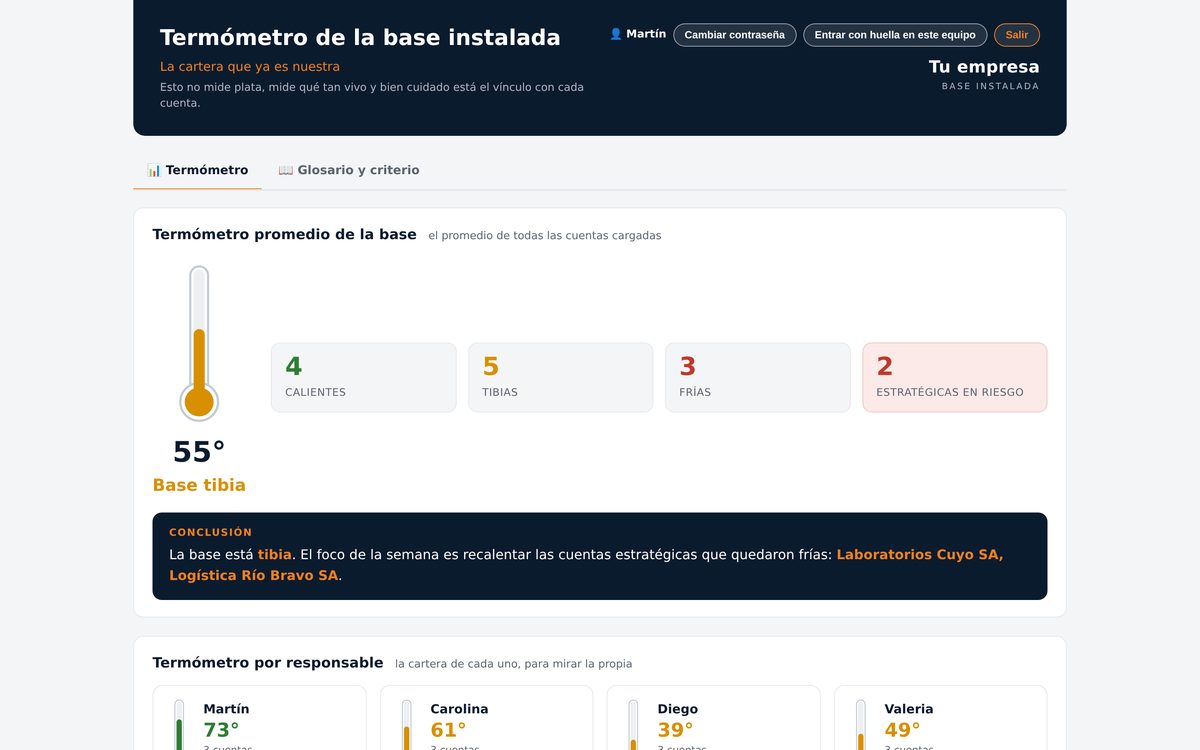
Task: Log out with the Salir button
Action: click(1017, 35)
